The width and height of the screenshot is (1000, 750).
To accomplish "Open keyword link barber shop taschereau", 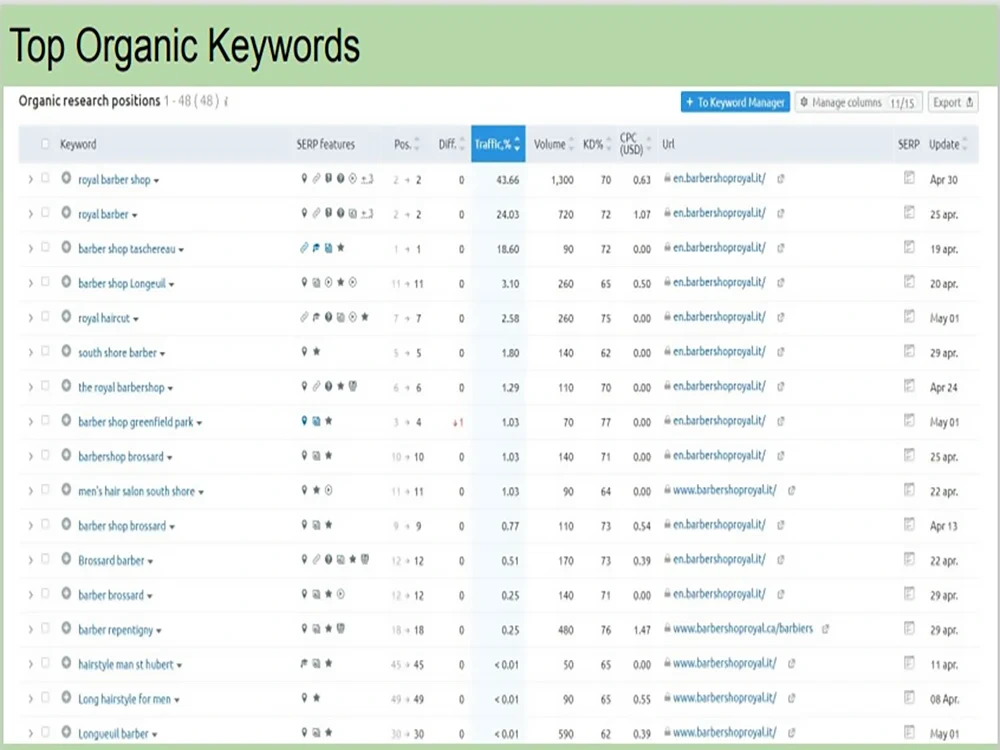I will coord(127,249).
